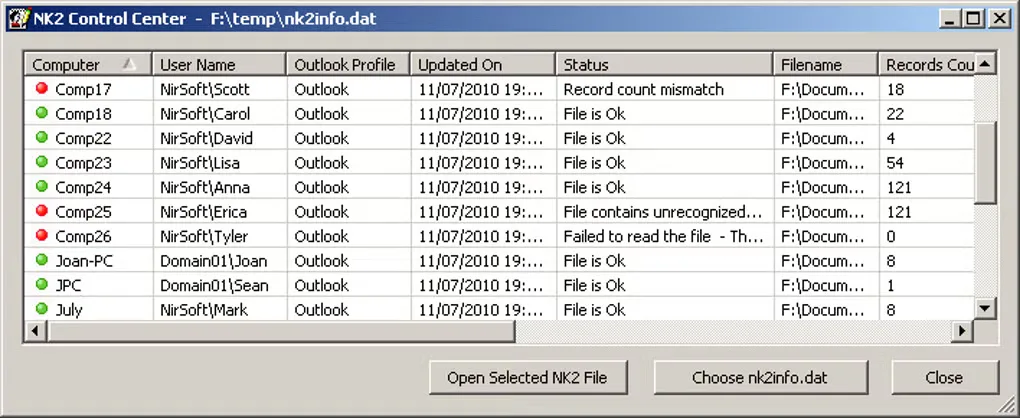The width and height of the screenshot is (1020, 418).
Task: Click user name NirSoft\David
Action: 206,138
